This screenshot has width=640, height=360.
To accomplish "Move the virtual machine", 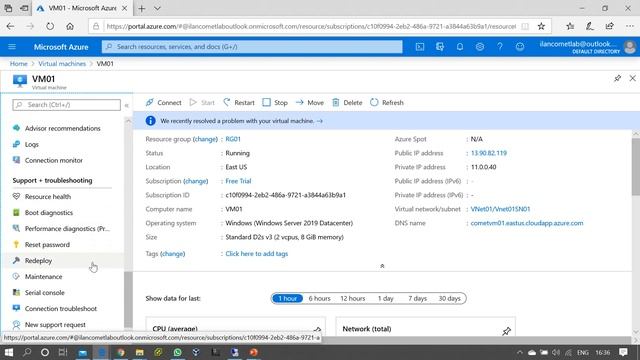I will coord(310,102).
